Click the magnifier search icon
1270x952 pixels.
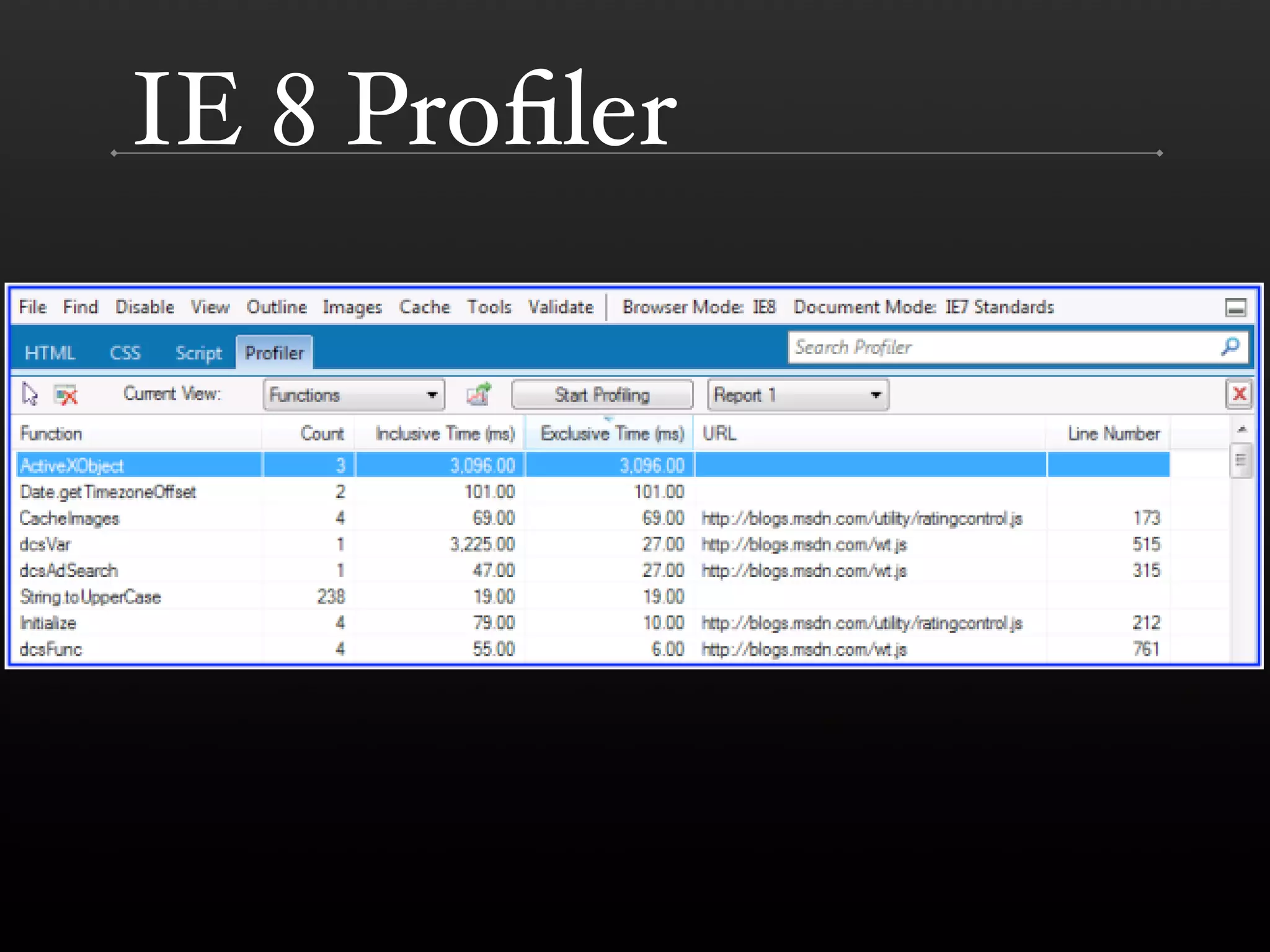(x=1230, y=346)
